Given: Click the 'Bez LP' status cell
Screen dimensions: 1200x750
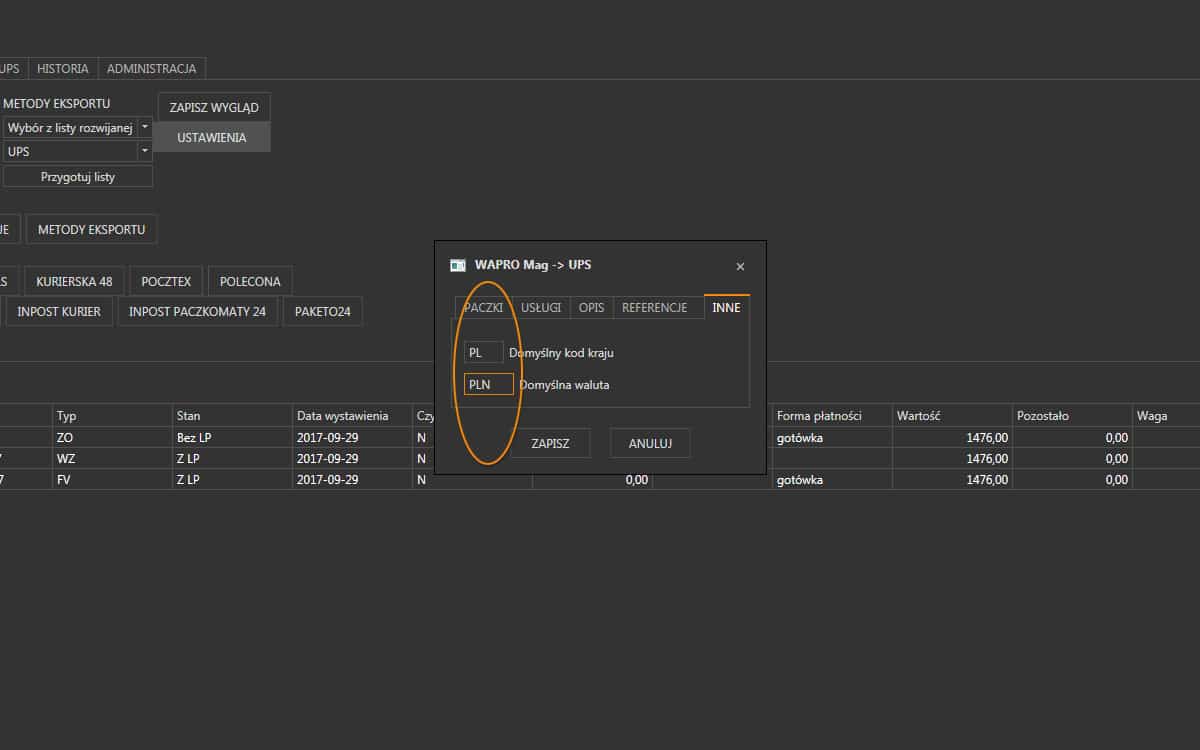Looking at the screenshot, I should point(232,437).
